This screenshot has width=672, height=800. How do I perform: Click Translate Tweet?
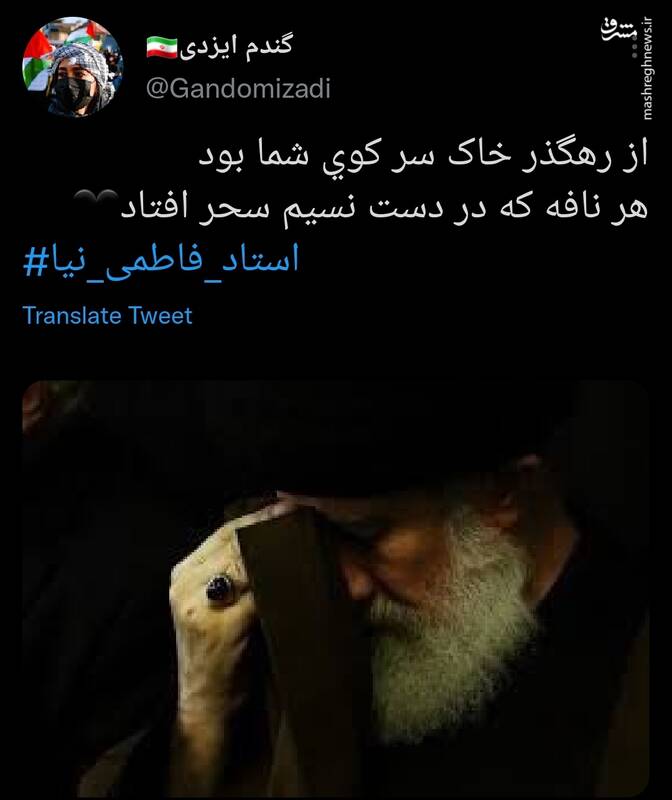pos(107,316)
